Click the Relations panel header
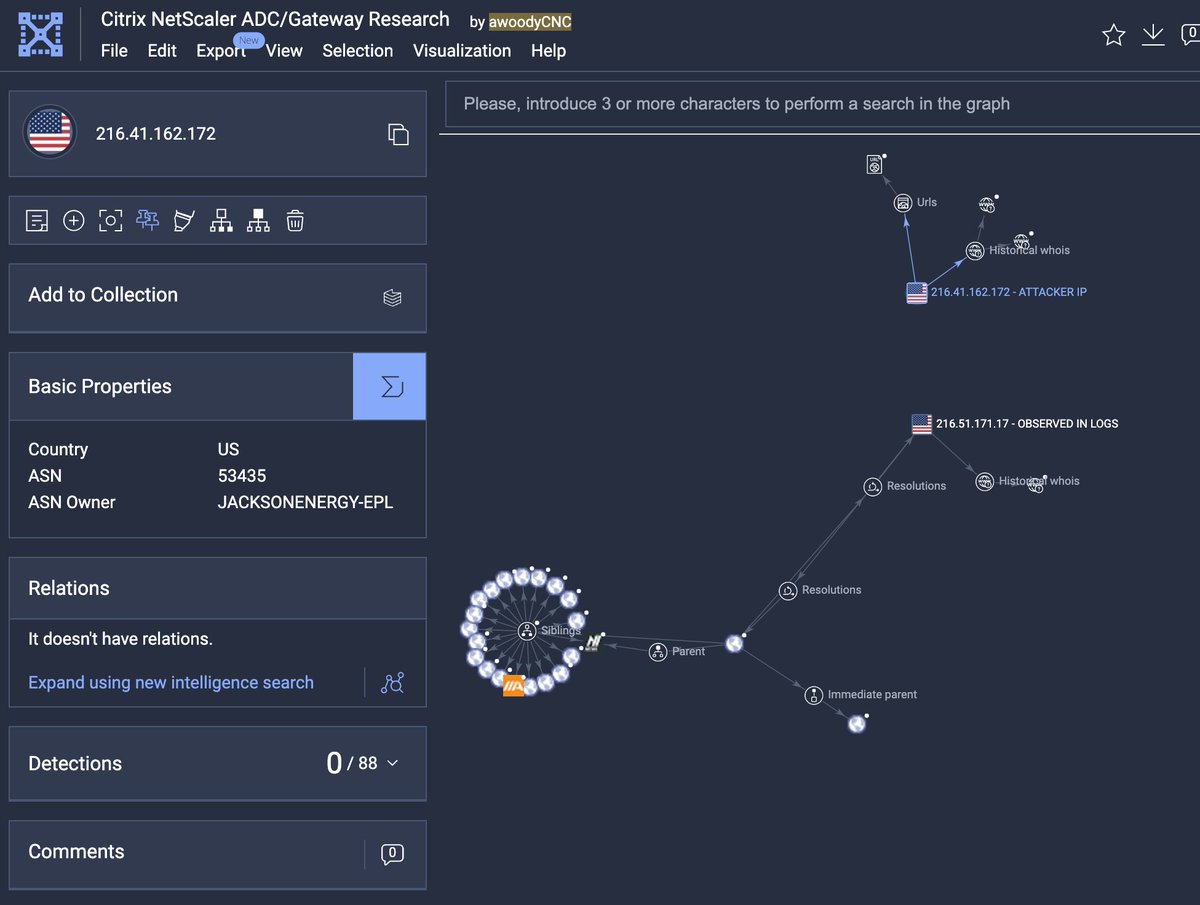 [x=217, y=588]
